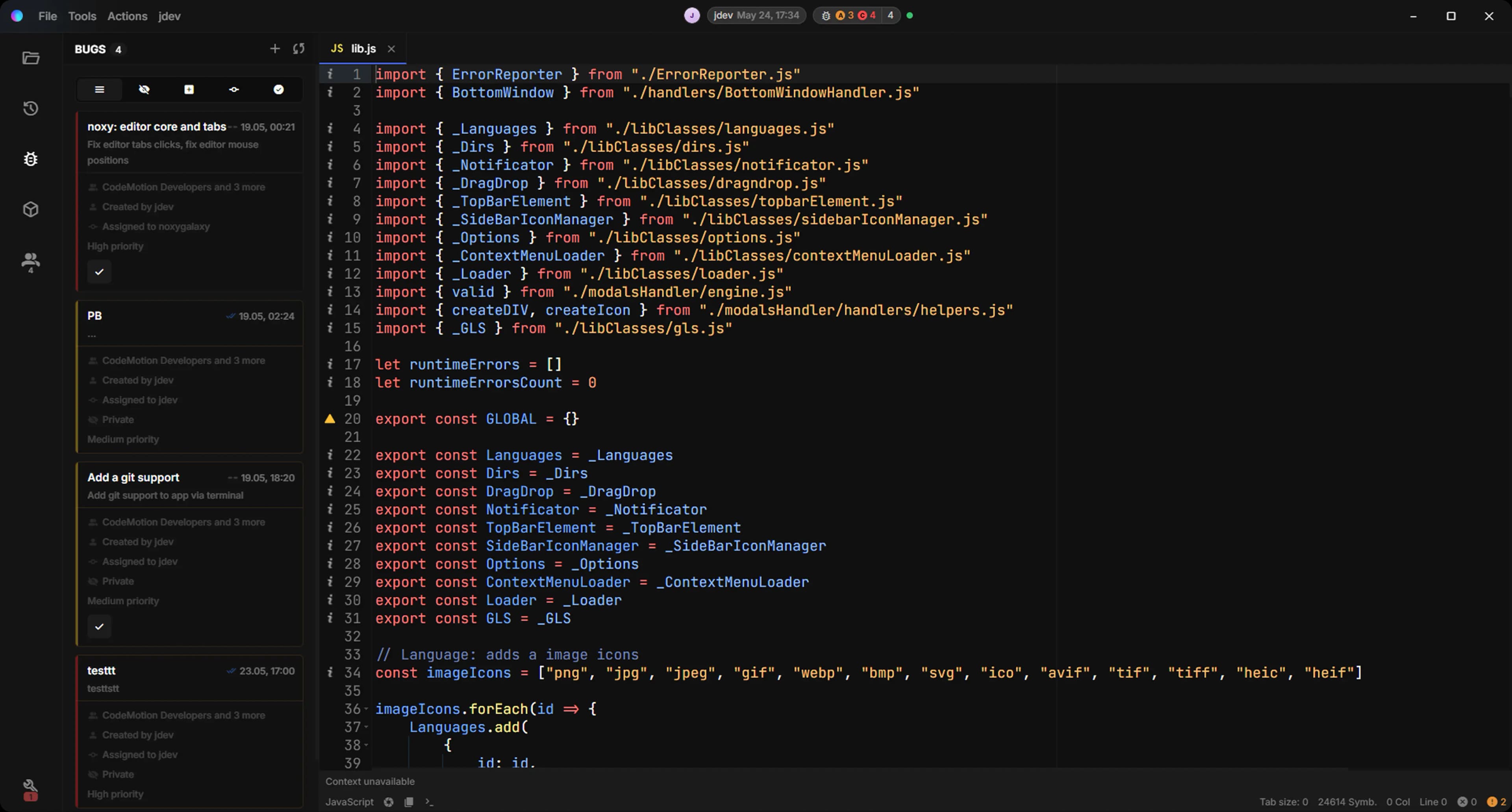Place cursor on line 20 GLOBAL declaration
This screenshot has height=812, width=1512.
pos(476,419)
